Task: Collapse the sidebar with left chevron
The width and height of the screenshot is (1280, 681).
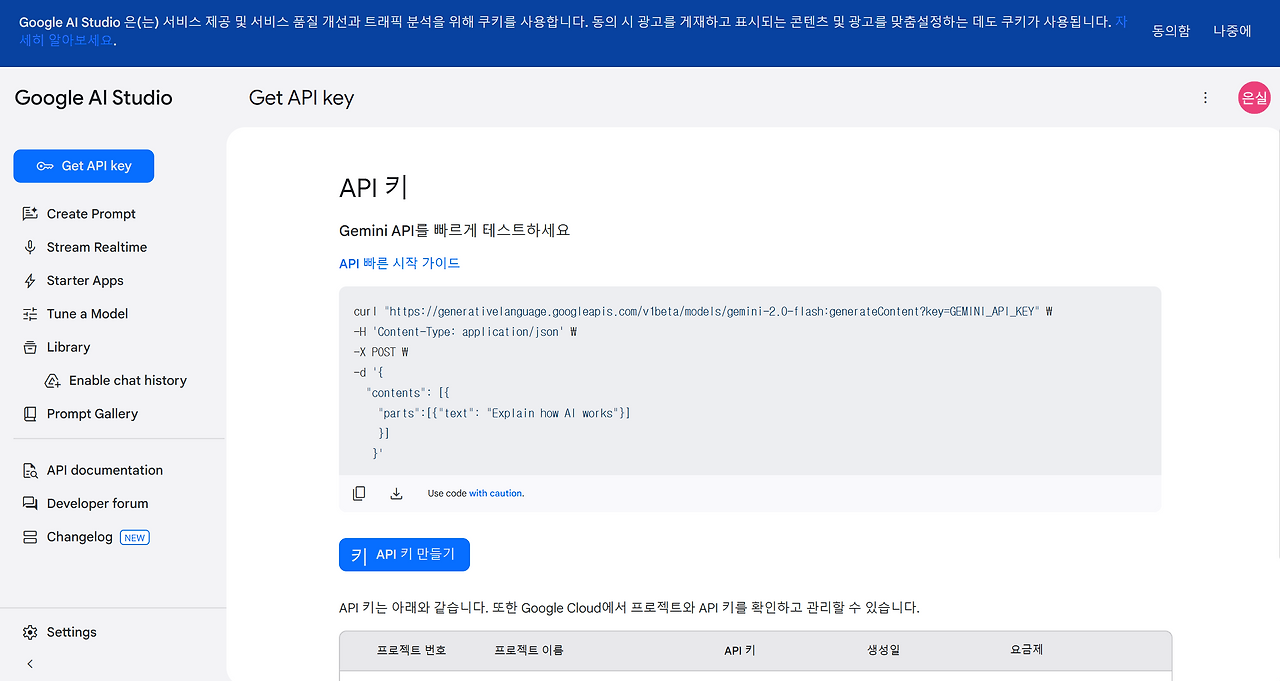Action: pyautogui.click(x=30, y=663)
